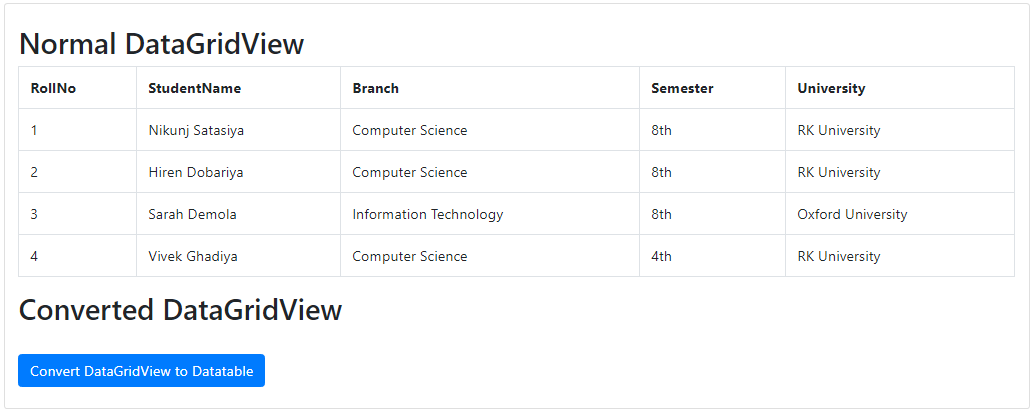
Task: Select the Hiren Dobariya name cell
Action: coord(196,172)
